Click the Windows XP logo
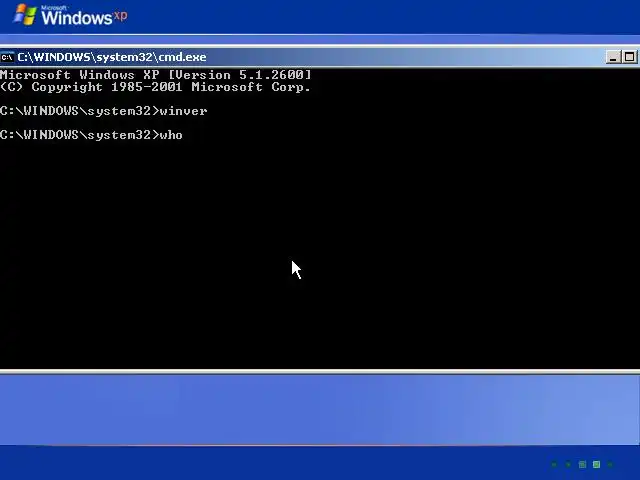640x480 pixels. click(x=70, y=16)
